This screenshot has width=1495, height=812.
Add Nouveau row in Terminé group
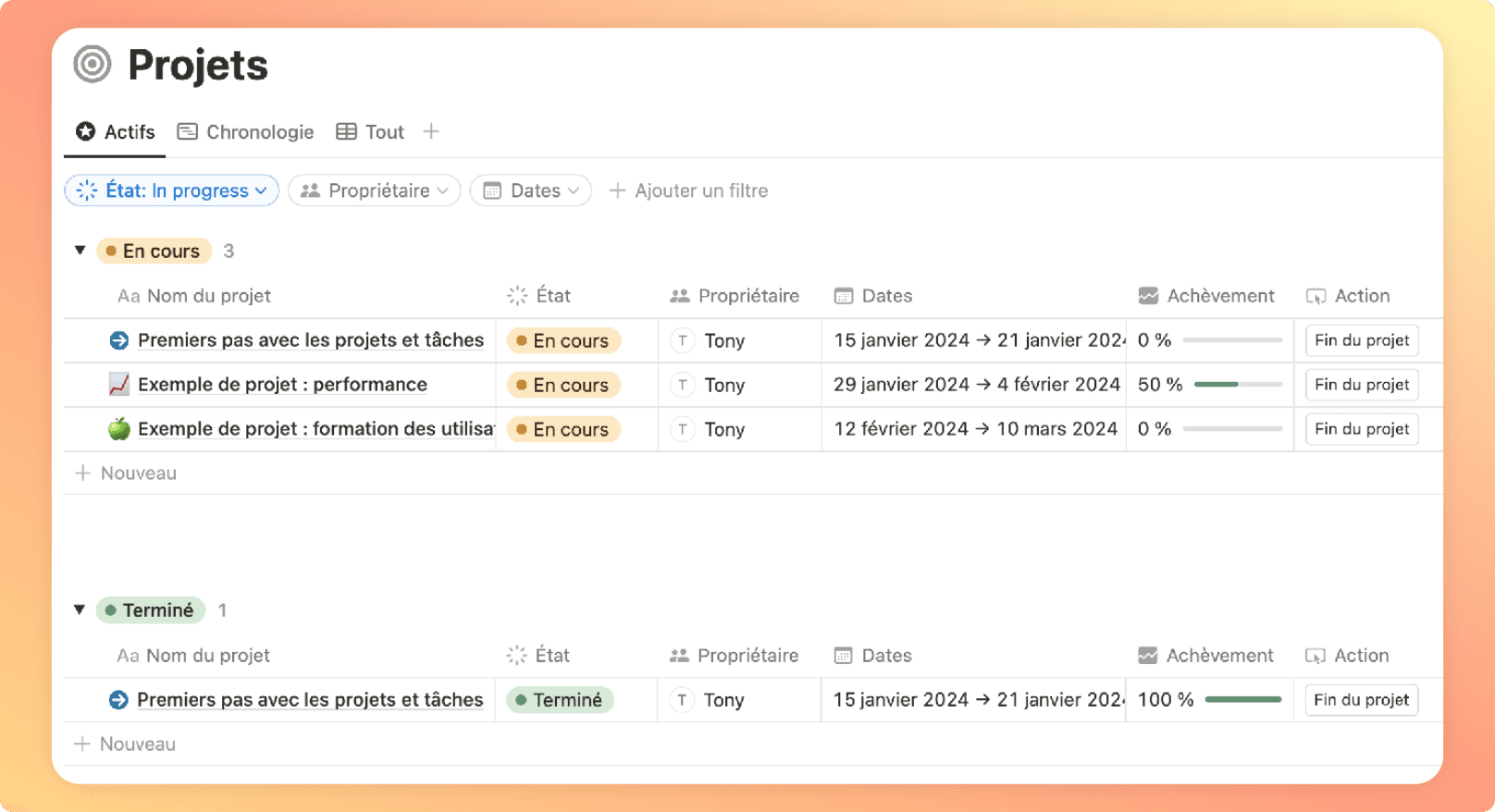point(125,744)
